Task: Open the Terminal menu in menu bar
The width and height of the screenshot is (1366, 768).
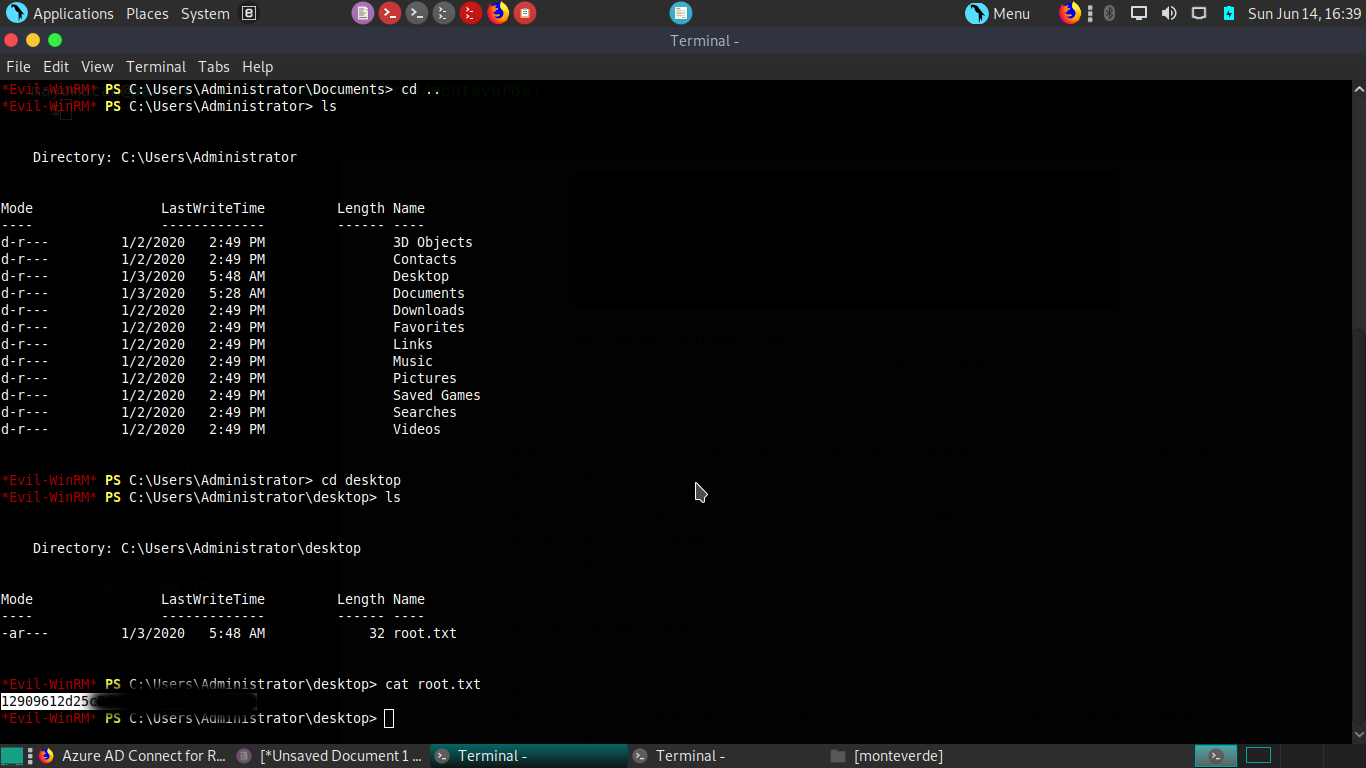Action: click(156, 67)
